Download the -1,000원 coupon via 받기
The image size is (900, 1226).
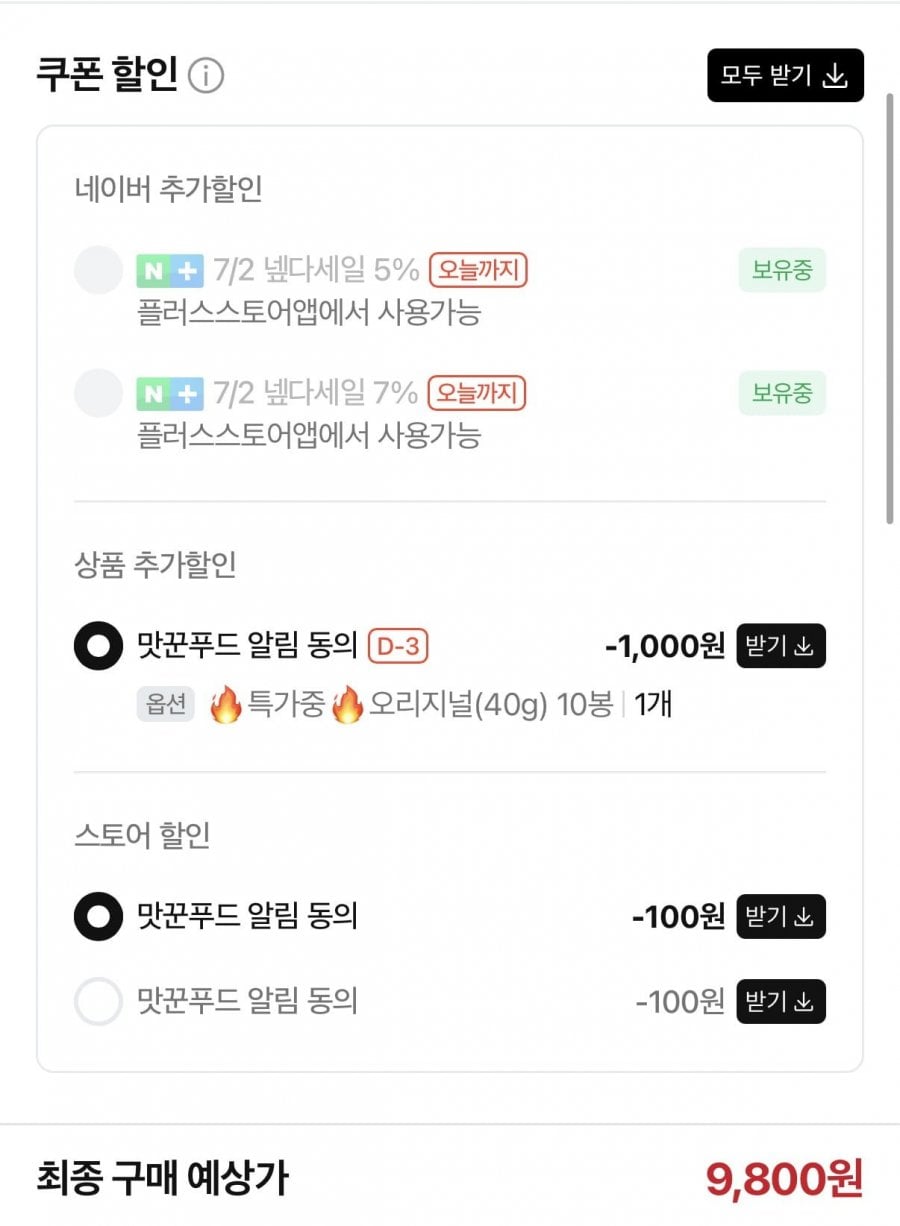pyautogui.click(x=781, y=646)
